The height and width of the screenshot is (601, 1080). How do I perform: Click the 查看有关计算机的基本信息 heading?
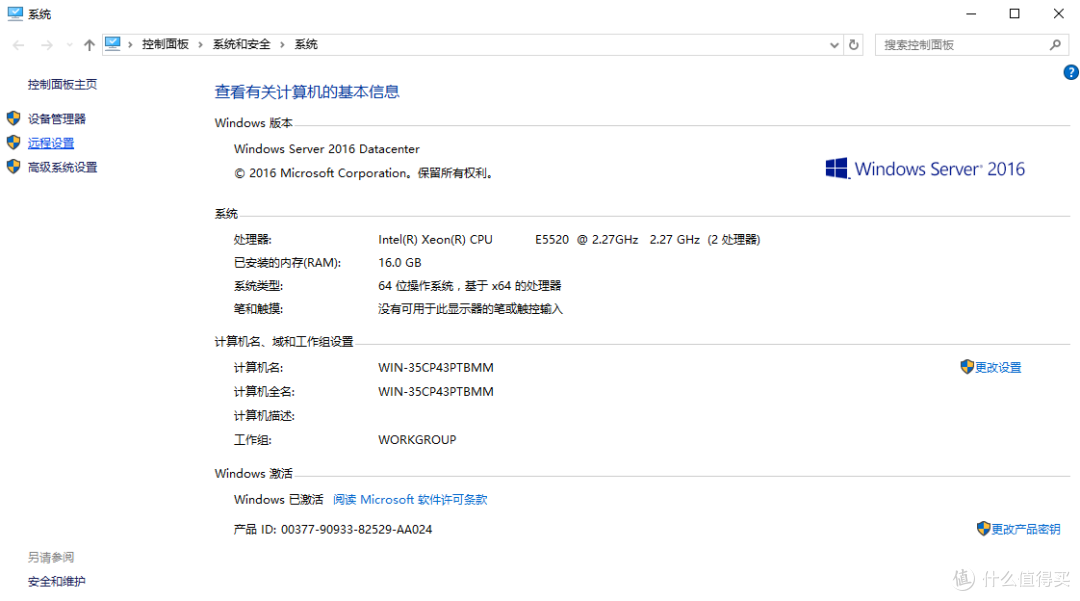coord(307,92)
